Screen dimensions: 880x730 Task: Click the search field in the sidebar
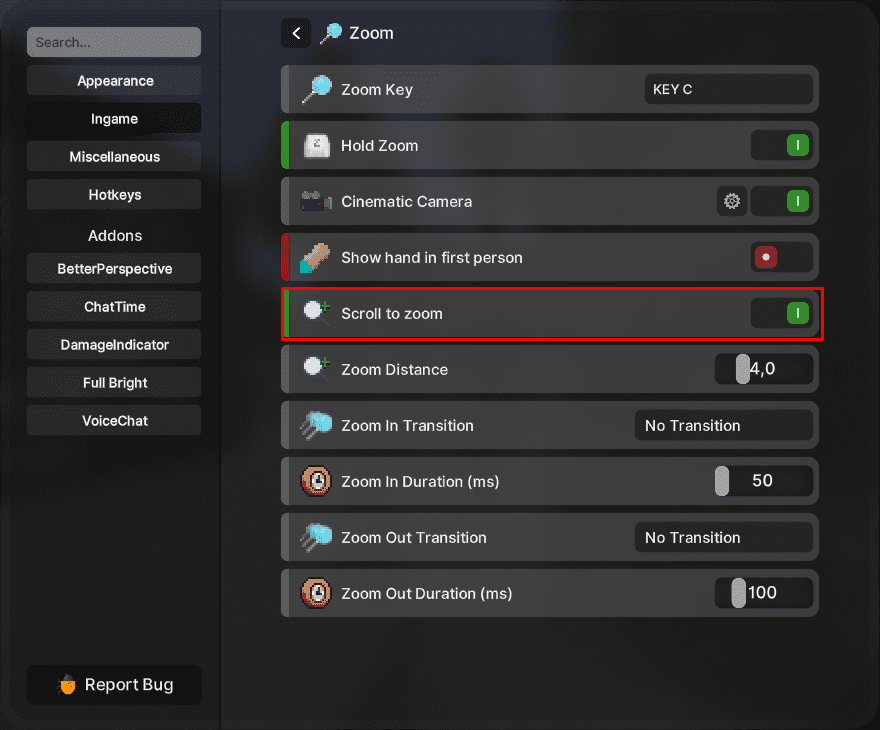tap(113, 42)
